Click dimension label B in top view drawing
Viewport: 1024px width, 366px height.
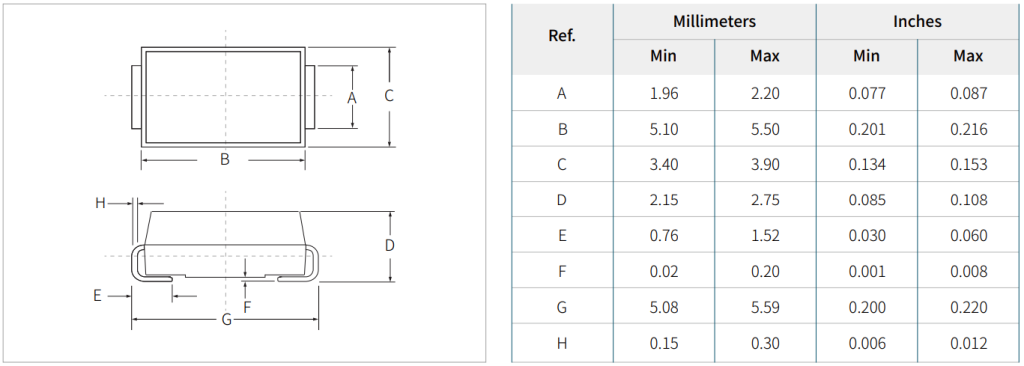(225, 159)
